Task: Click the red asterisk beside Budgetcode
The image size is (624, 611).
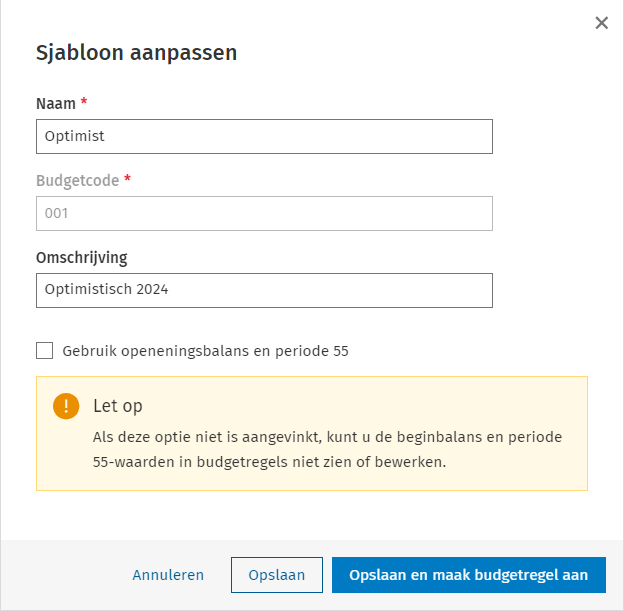Action: click(x=127, y=180)
